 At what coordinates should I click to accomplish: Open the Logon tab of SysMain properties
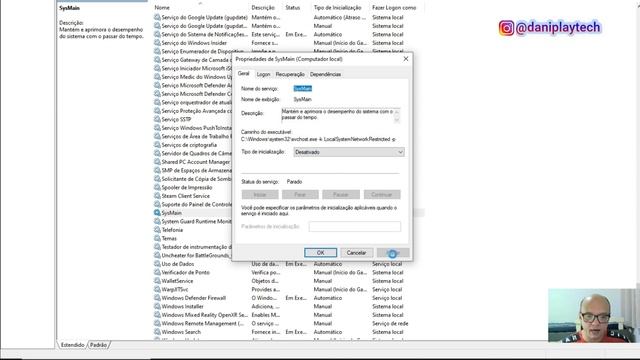pyautogui.click(x=263, y=74)
